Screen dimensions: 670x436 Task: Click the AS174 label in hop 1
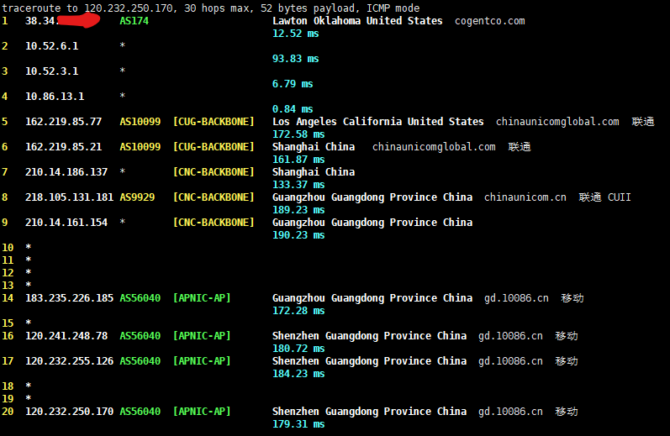(x=134, y=20)
